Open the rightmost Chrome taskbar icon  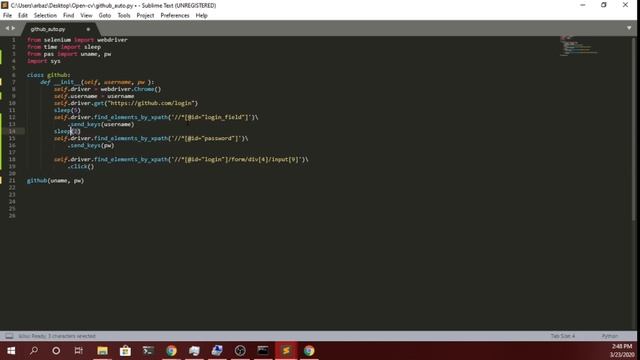pyautogui.click(x=309, y=351)
